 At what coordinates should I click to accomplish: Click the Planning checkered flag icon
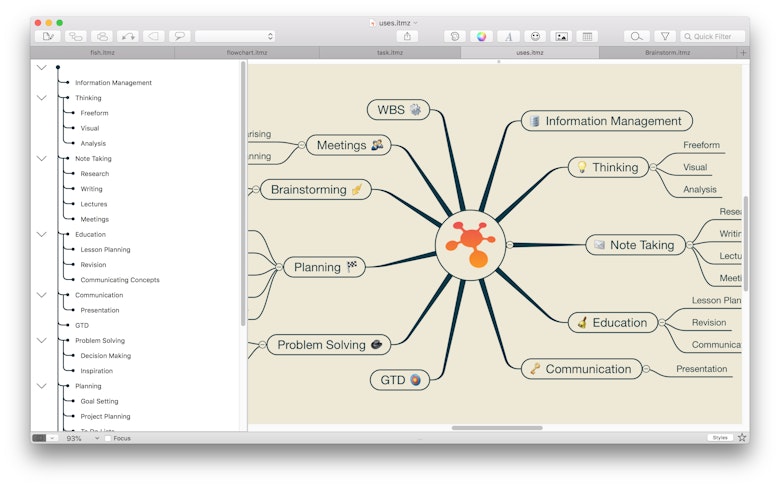click(x=352, y=267)
